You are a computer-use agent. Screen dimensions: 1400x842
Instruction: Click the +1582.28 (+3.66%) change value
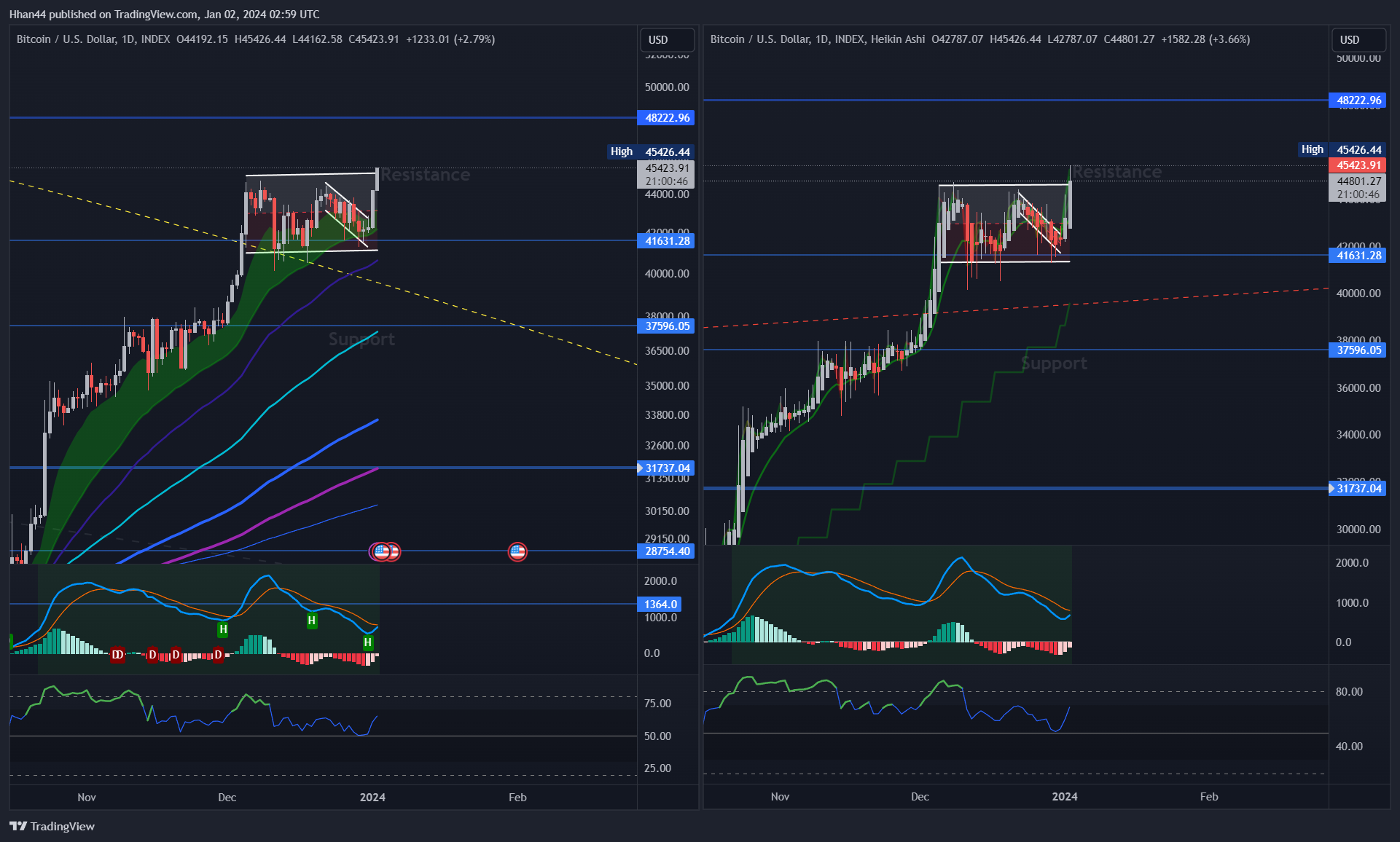[x=1205, y=39]
